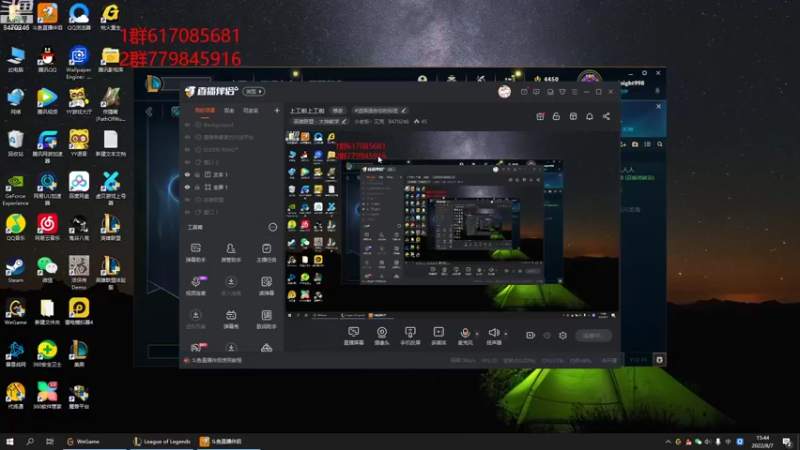
Task: Toggle visibility of 全屏 1 source
Action: [x=187, y=187]
